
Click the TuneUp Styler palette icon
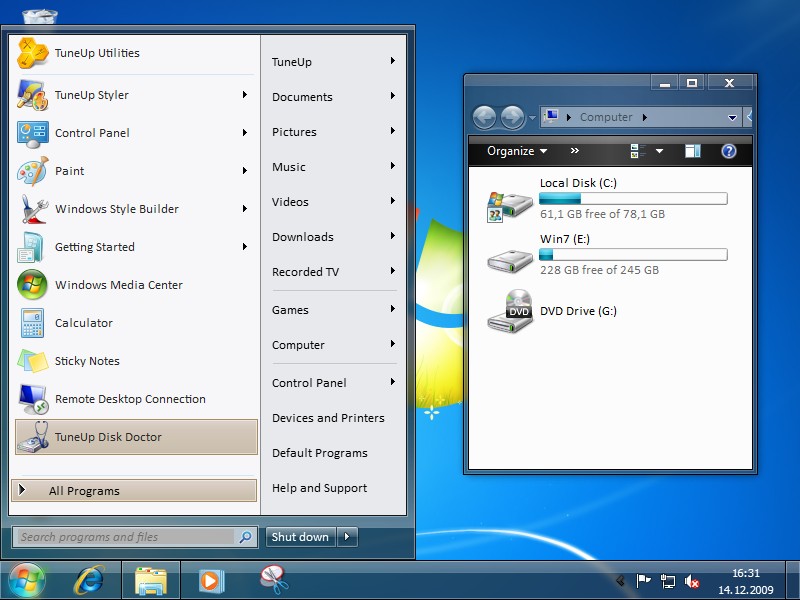click(32, 95)
